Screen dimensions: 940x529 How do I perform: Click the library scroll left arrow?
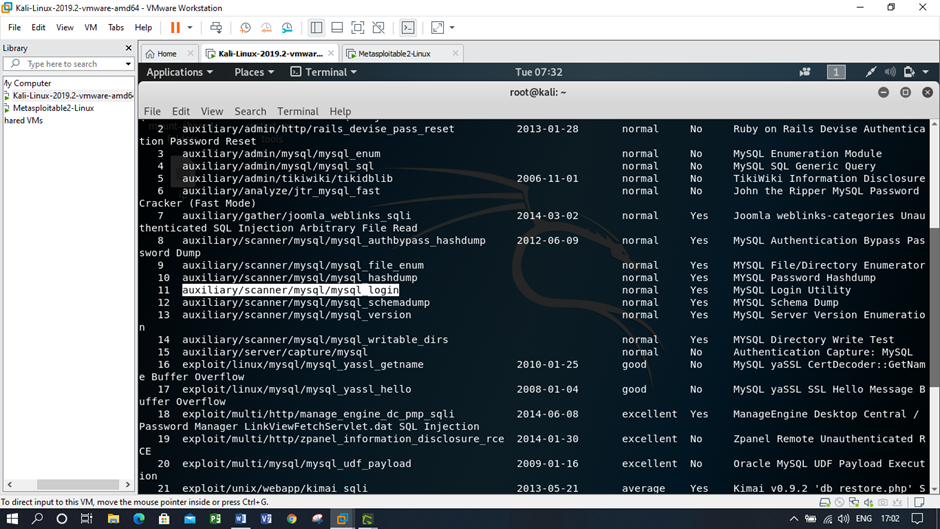pyautogui.click(x=10, y=485)
